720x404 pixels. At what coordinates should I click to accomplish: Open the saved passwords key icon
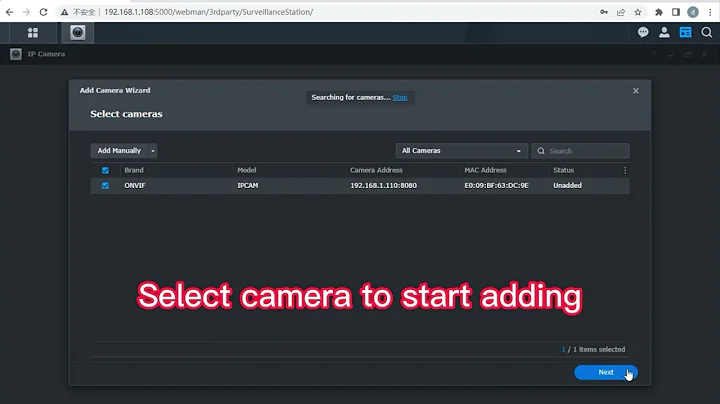604,12
